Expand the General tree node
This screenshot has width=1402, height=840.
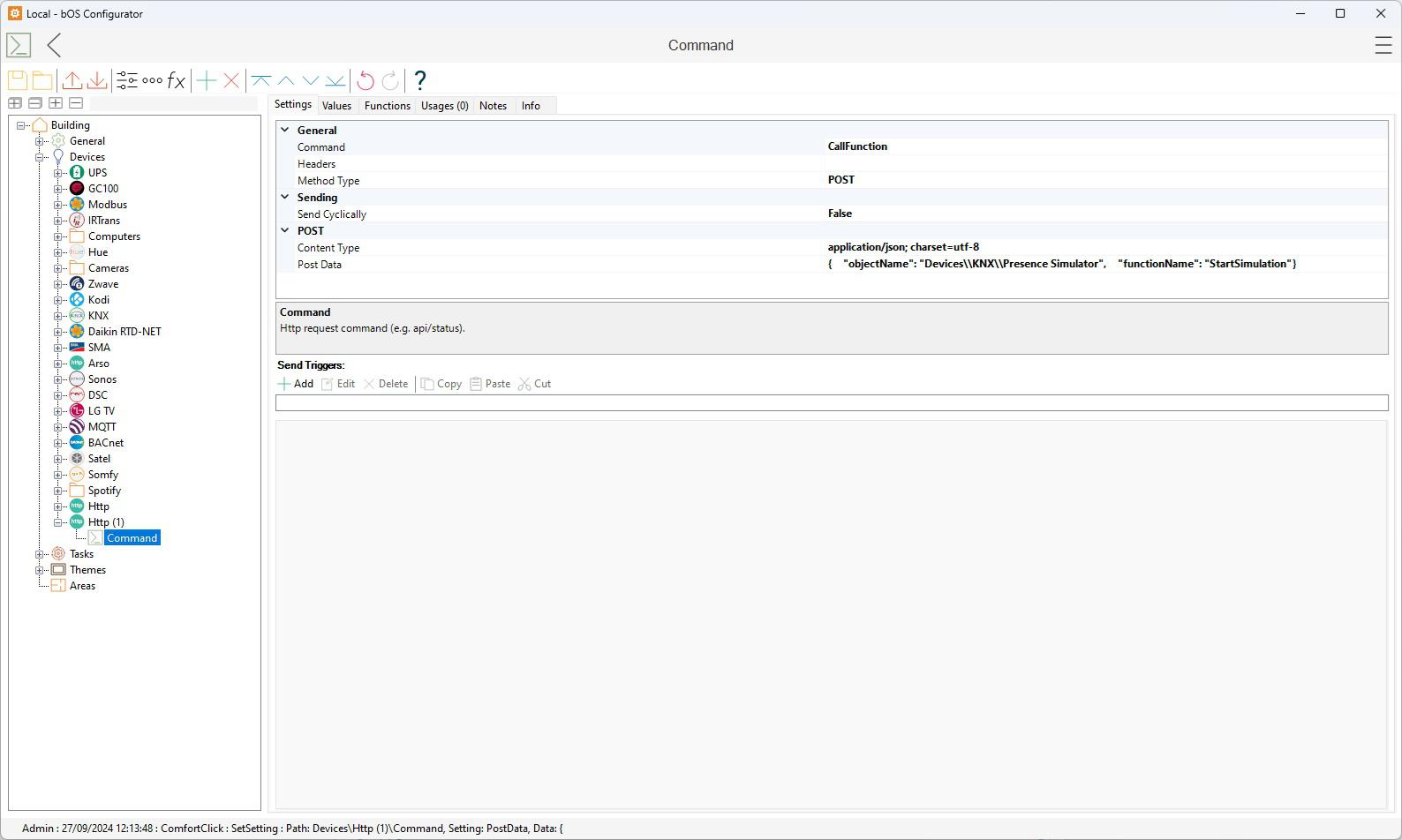click(x=40, y=141)
